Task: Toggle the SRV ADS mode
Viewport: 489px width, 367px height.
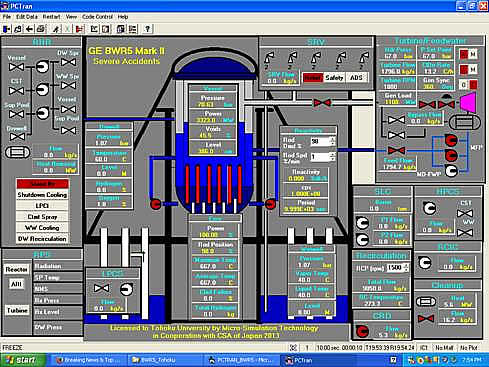Action: 356,78
